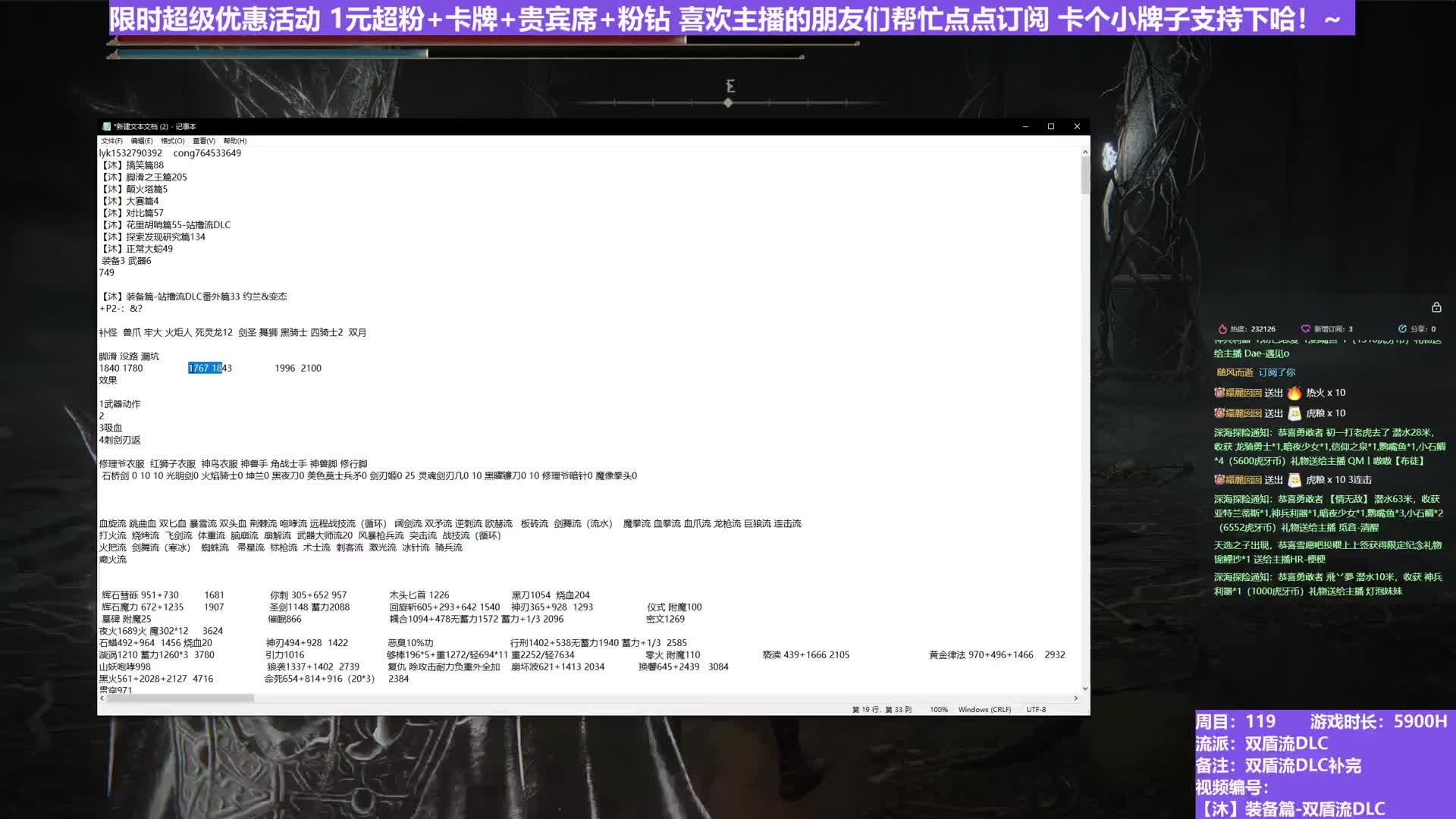Image resolution: width=1456 pixels, height=819 pixels.
Task: Open the 文件(F) menu
Action: point(113,141)
